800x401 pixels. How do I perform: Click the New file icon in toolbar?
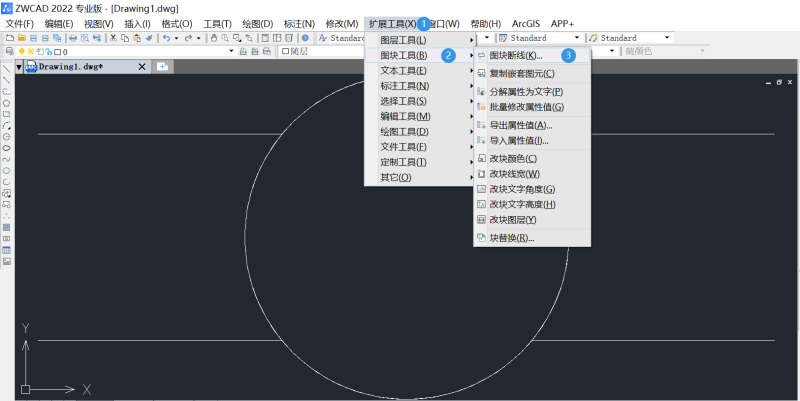click(8, 38)
